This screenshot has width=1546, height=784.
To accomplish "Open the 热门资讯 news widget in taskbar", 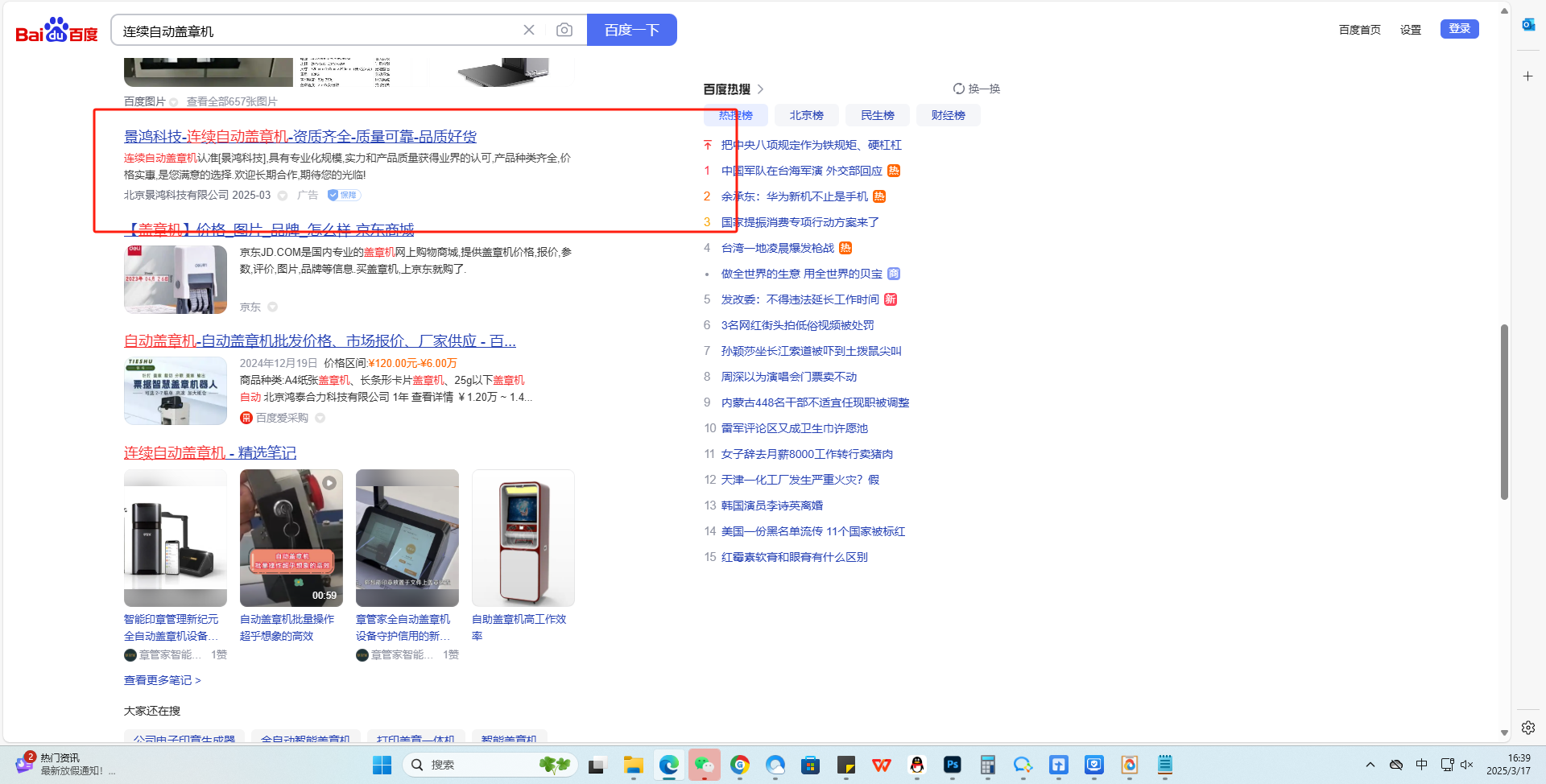I will click(64, 764).
